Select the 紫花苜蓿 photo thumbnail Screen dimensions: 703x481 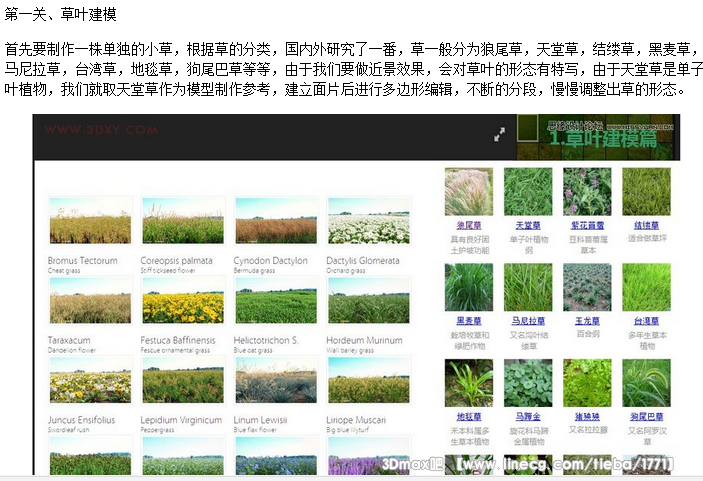[x=587, y=191]
